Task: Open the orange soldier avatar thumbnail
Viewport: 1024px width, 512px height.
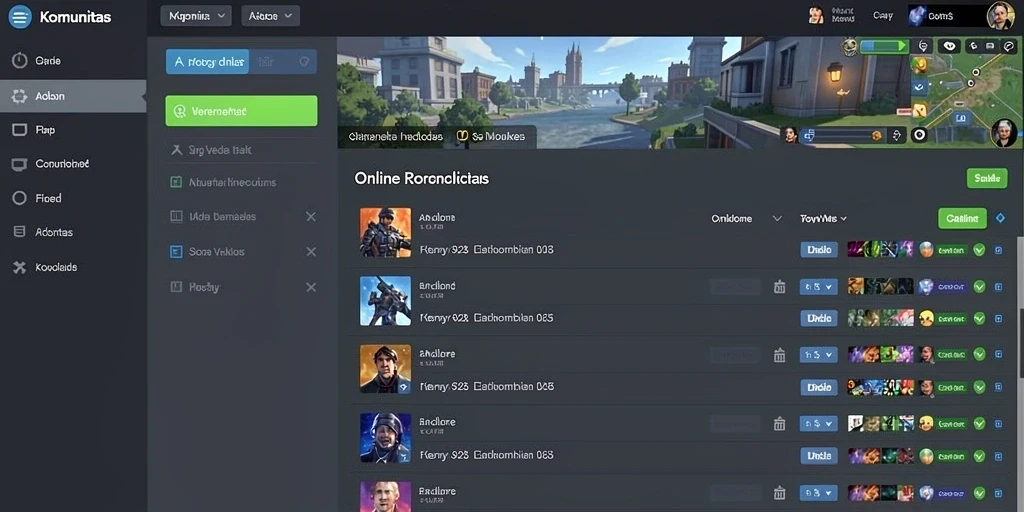Action: tap(385, 232)
